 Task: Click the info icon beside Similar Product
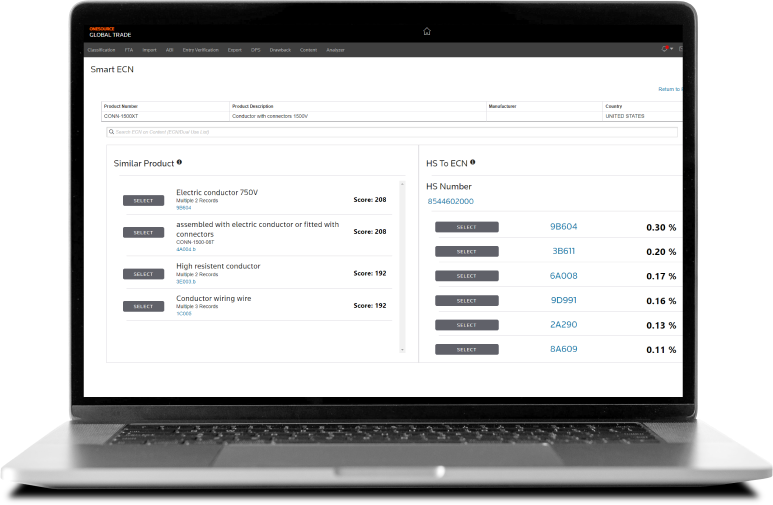point(179,162)
